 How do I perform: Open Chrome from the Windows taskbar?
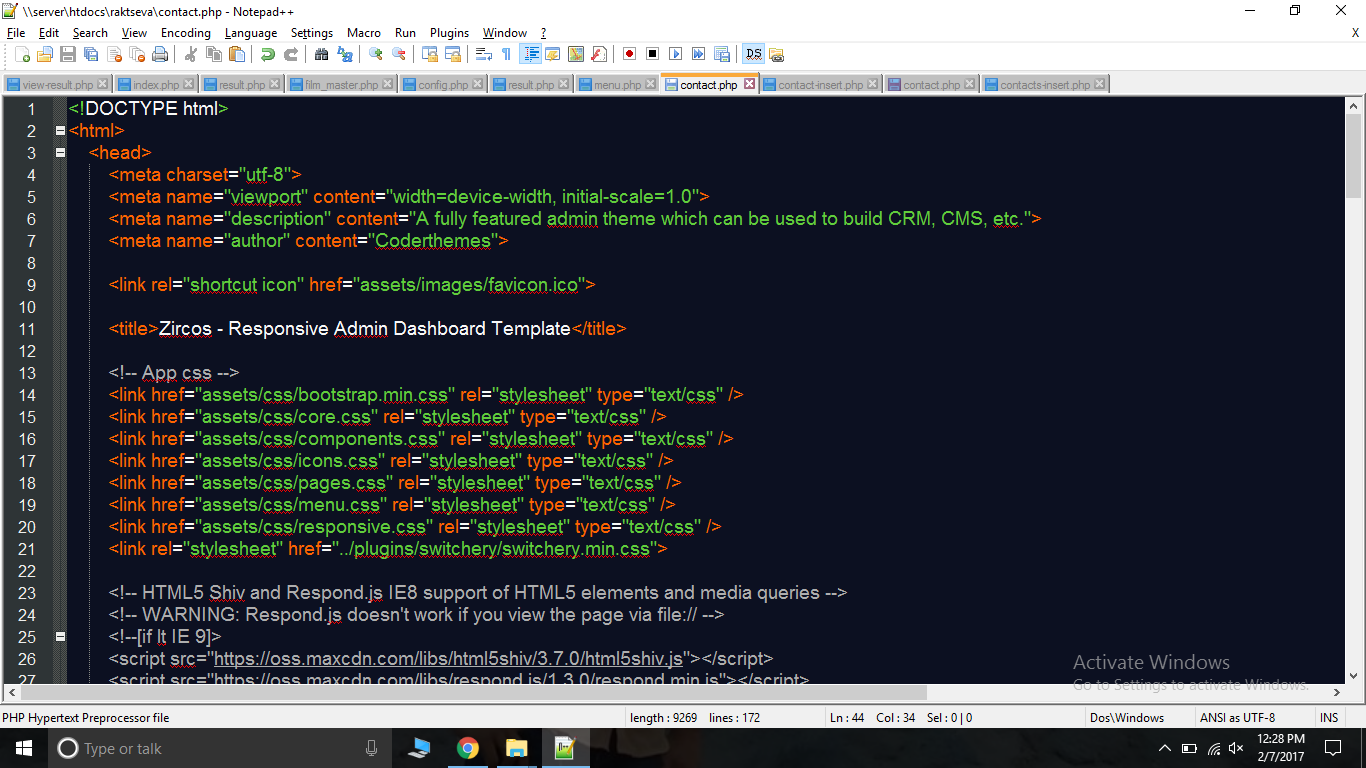pyautogui.click(x=467, y=748)
